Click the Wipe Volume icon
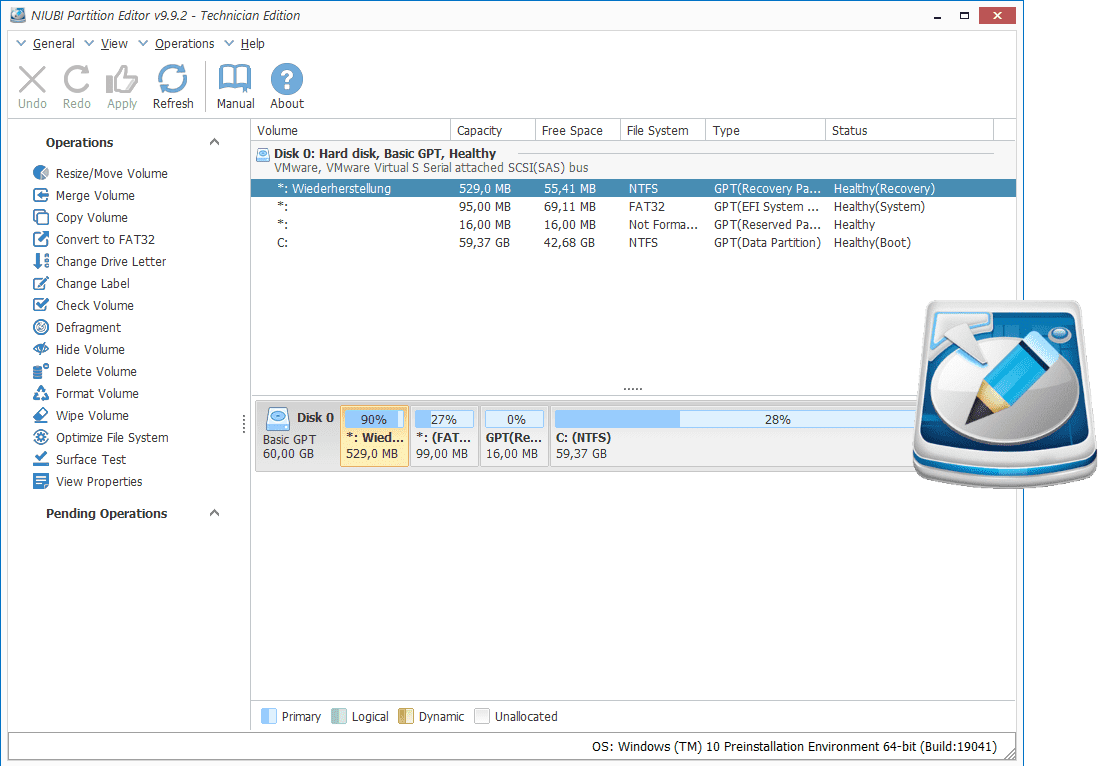The width and height of the screenshot is (1105, 766). (41, 415)
